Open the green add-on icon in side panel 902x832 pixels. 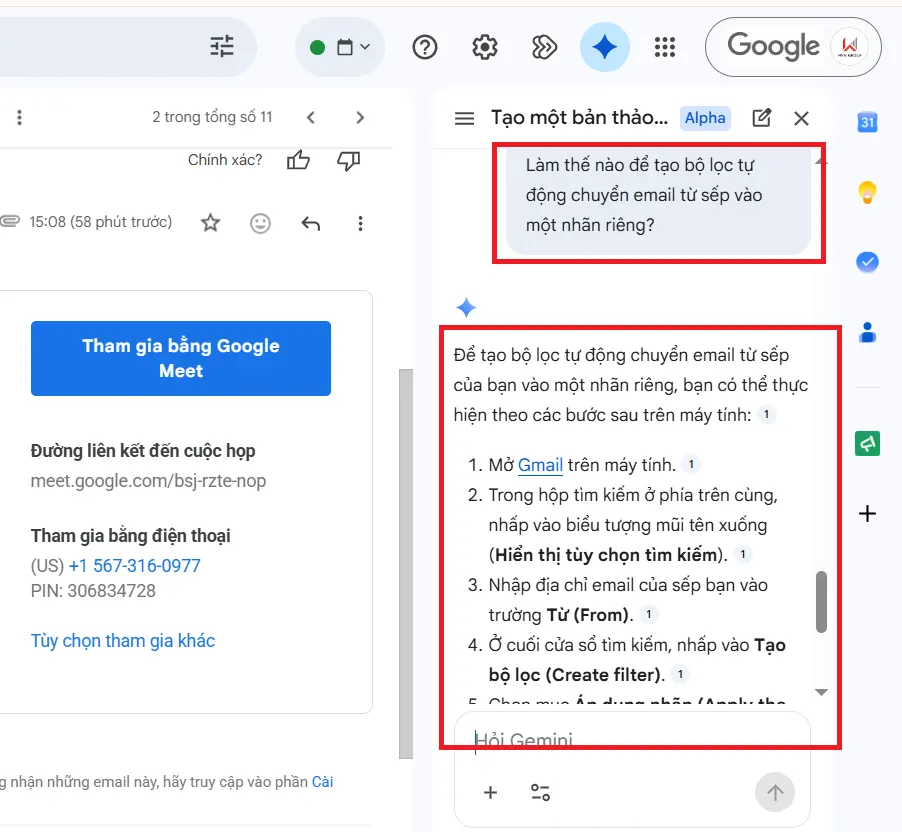click(x=867, y=444)
